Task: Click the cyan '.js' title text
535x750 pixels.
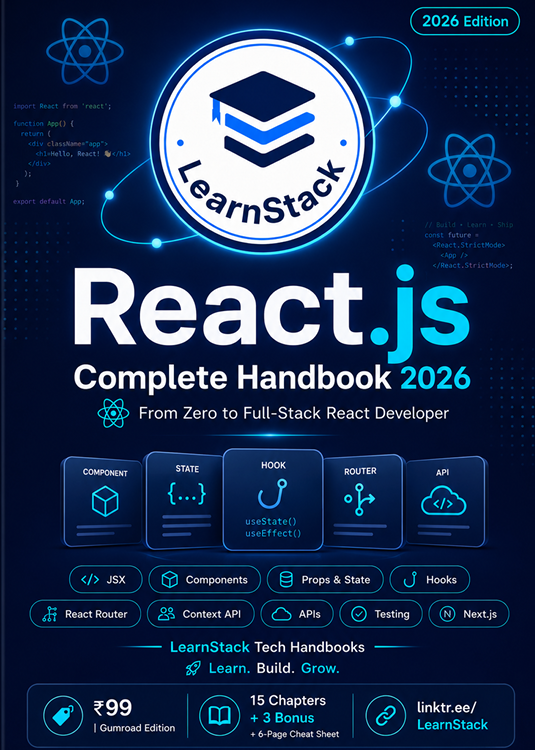Action: (x=420, y=313)
